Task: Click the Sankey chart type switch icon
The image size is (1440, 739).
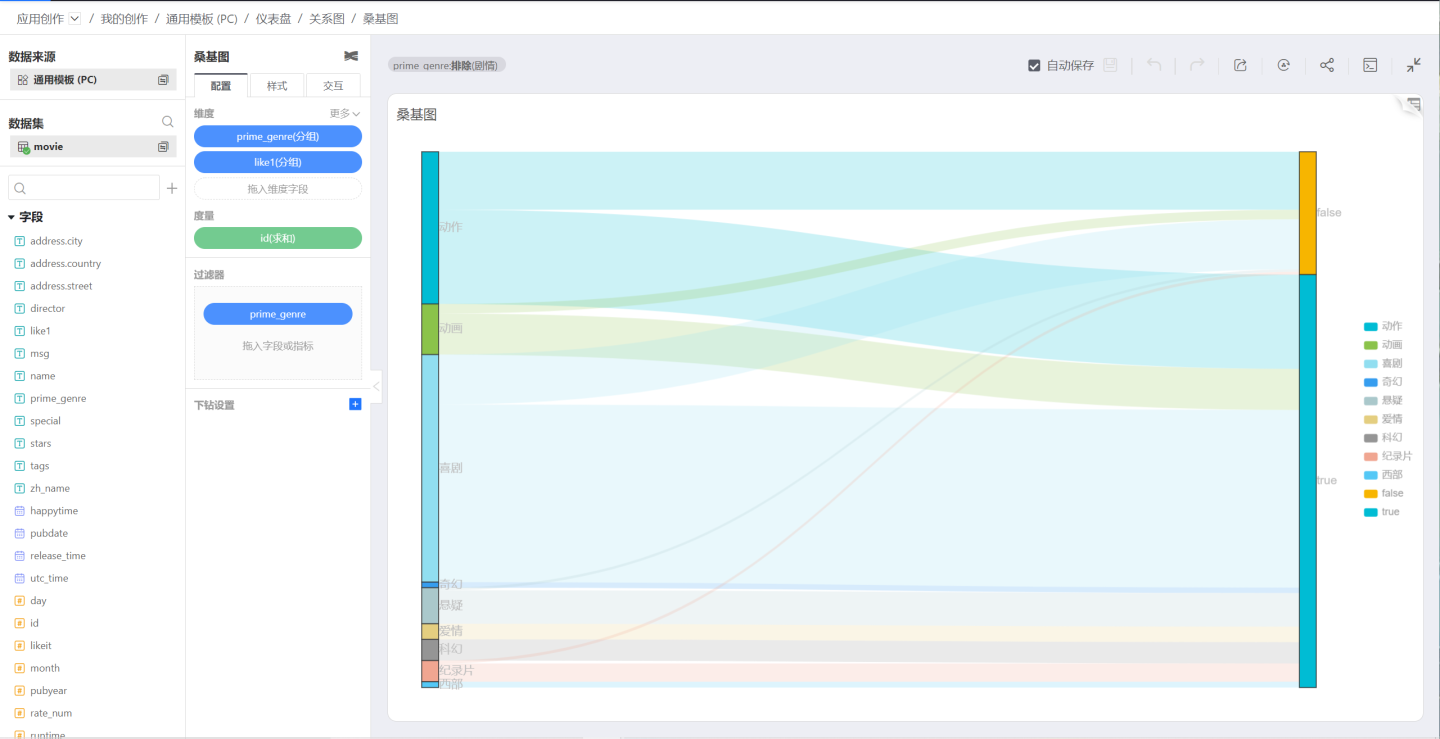Action: click(351, 57)
